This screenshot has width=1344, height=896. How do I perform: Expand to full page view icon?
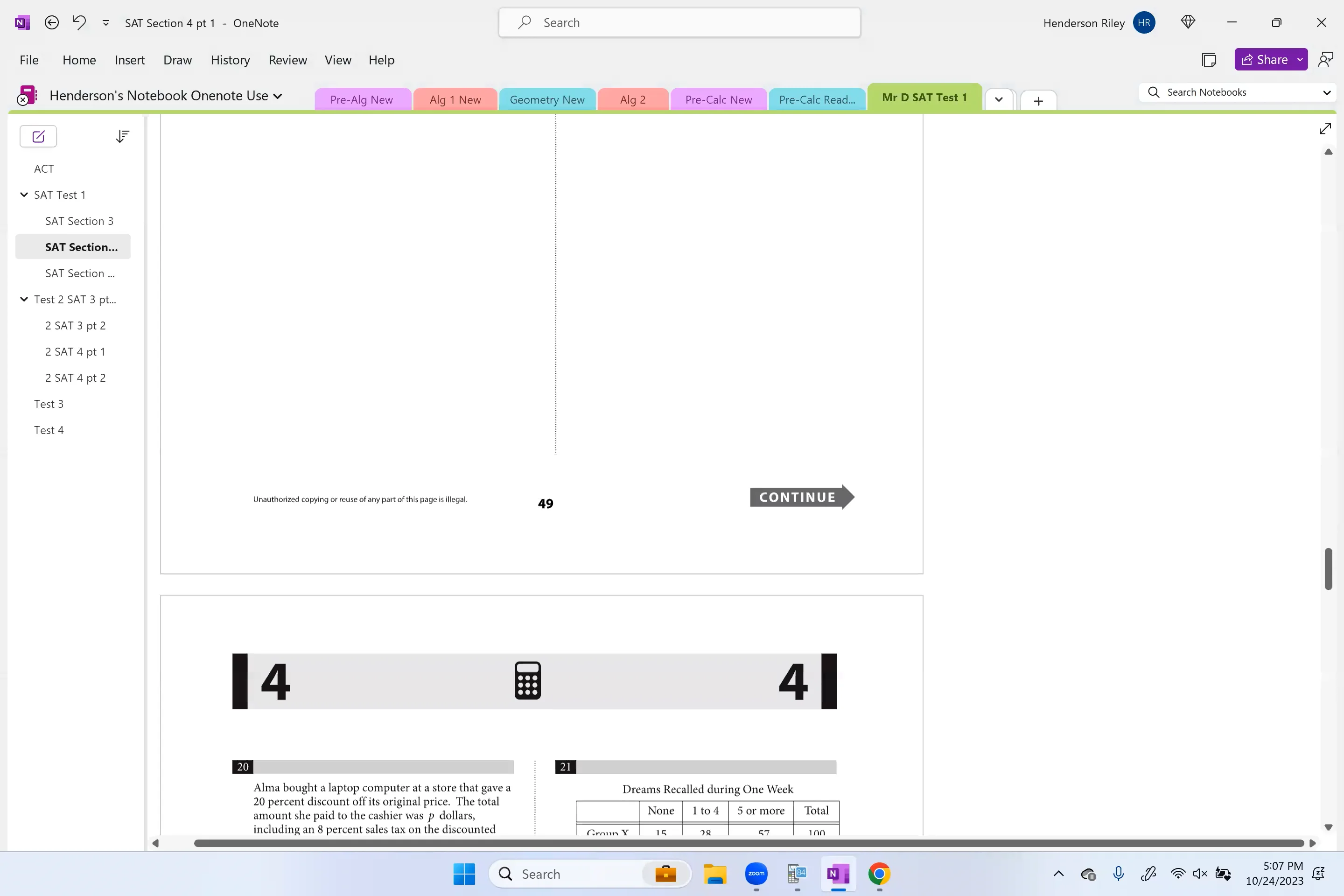pos(1324,129)
